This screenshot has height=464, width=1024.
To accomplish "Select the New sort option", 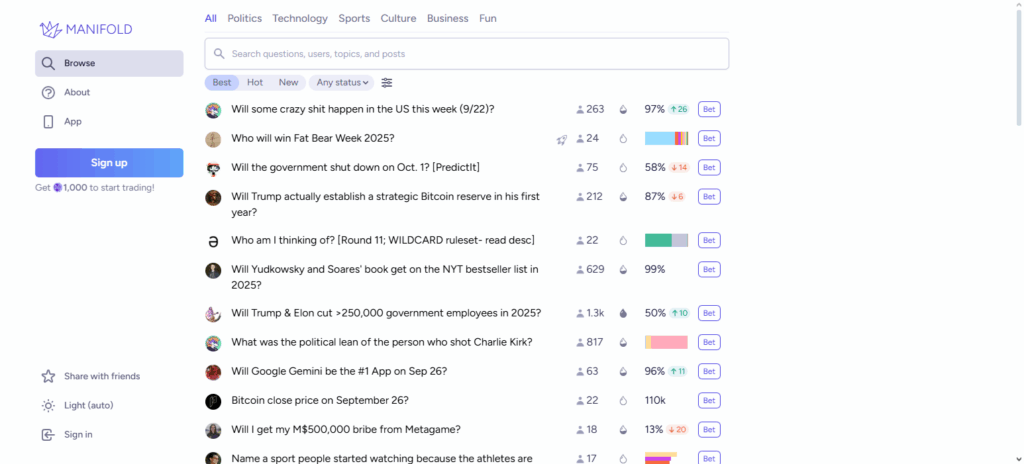I will tap(288, 82).
